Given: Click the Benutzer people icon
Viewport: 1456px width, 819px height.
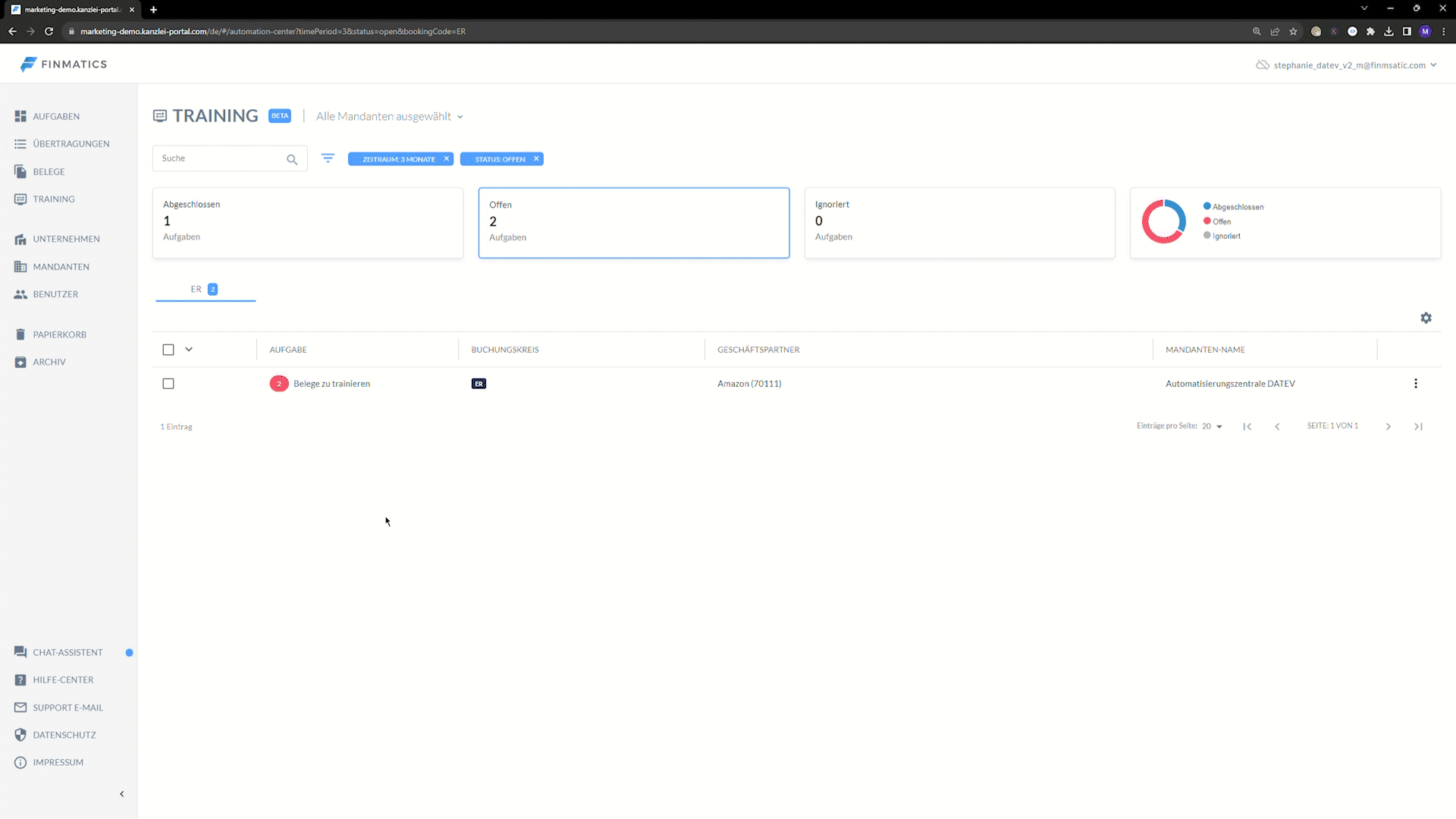Looking at the screenshot, I should point(20,294).
